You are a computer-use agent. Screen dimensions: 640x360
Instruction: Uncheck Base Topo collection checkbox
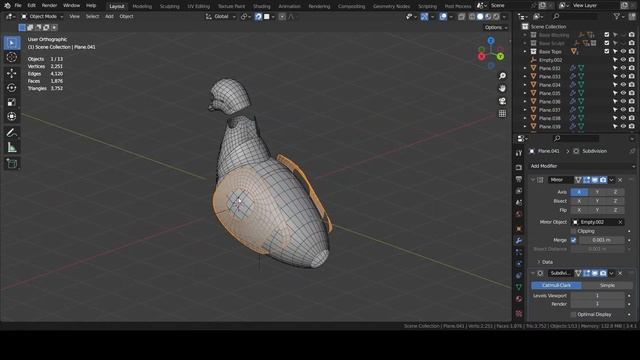(x=607, y=51)
